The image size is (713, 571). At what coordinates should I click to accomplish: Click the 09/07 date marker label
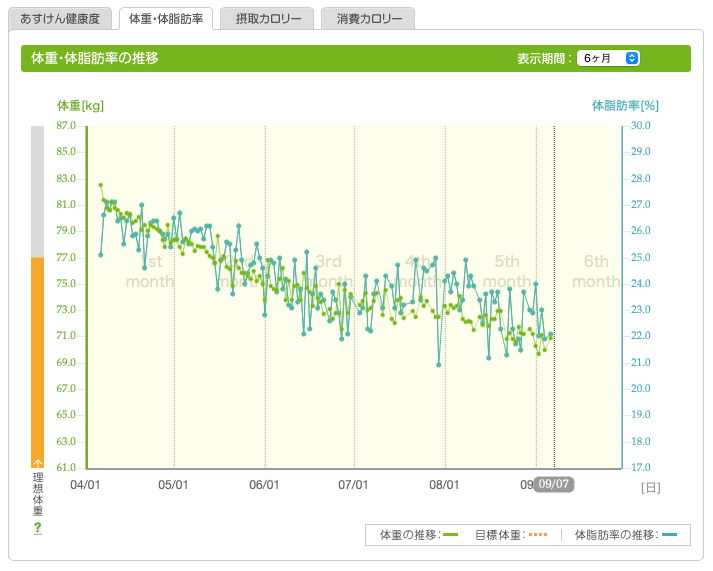[x=552, y=484]
